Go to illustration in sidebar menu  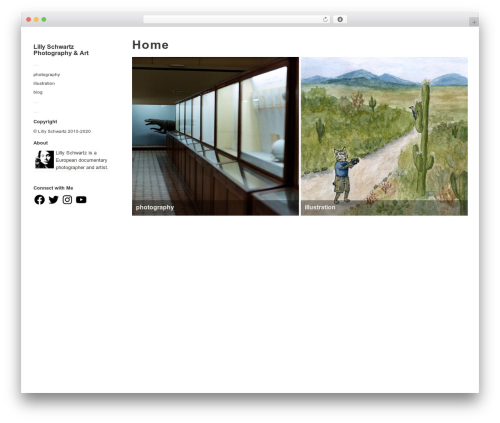pyautogui.click(x=44, y=83)
